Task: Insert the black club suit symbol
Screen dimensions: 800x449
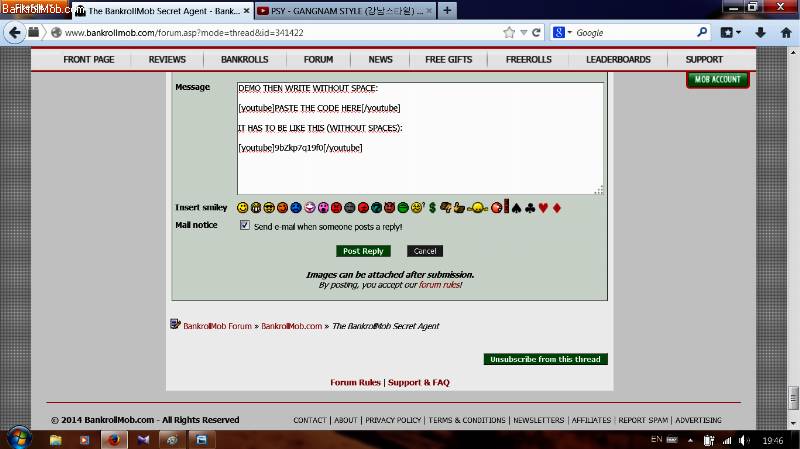Action: [530, 208]
